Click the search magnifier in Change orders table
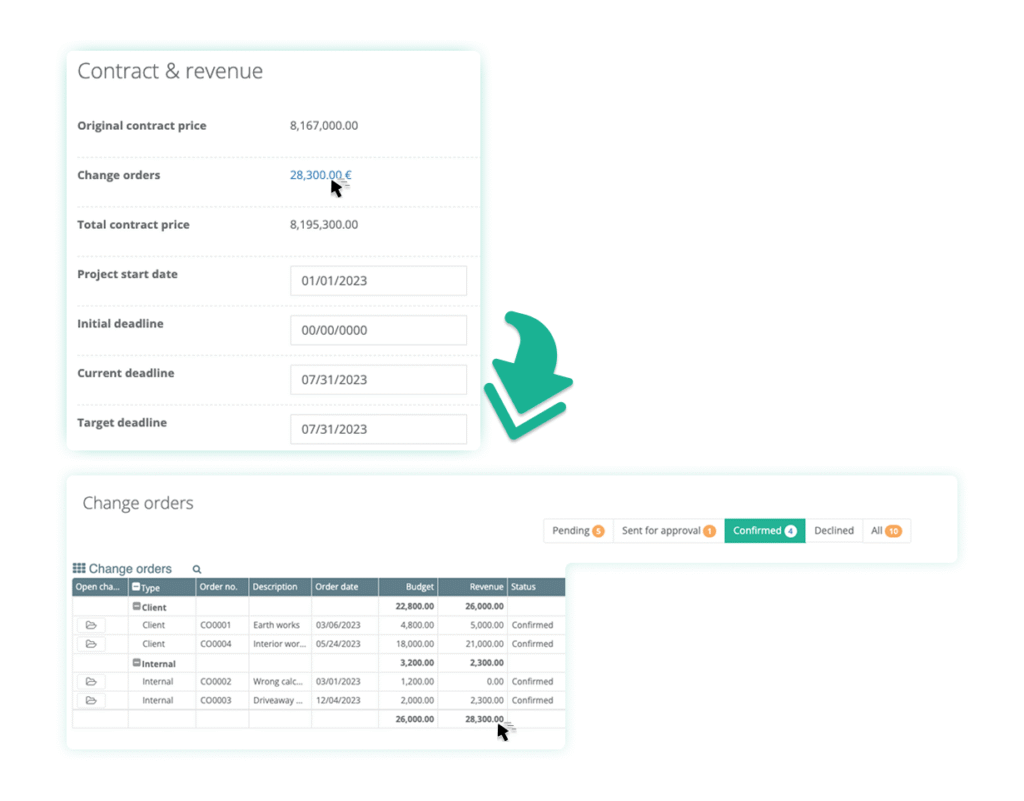This screenshot has width=1024, height=801. (x=196, y=568)
